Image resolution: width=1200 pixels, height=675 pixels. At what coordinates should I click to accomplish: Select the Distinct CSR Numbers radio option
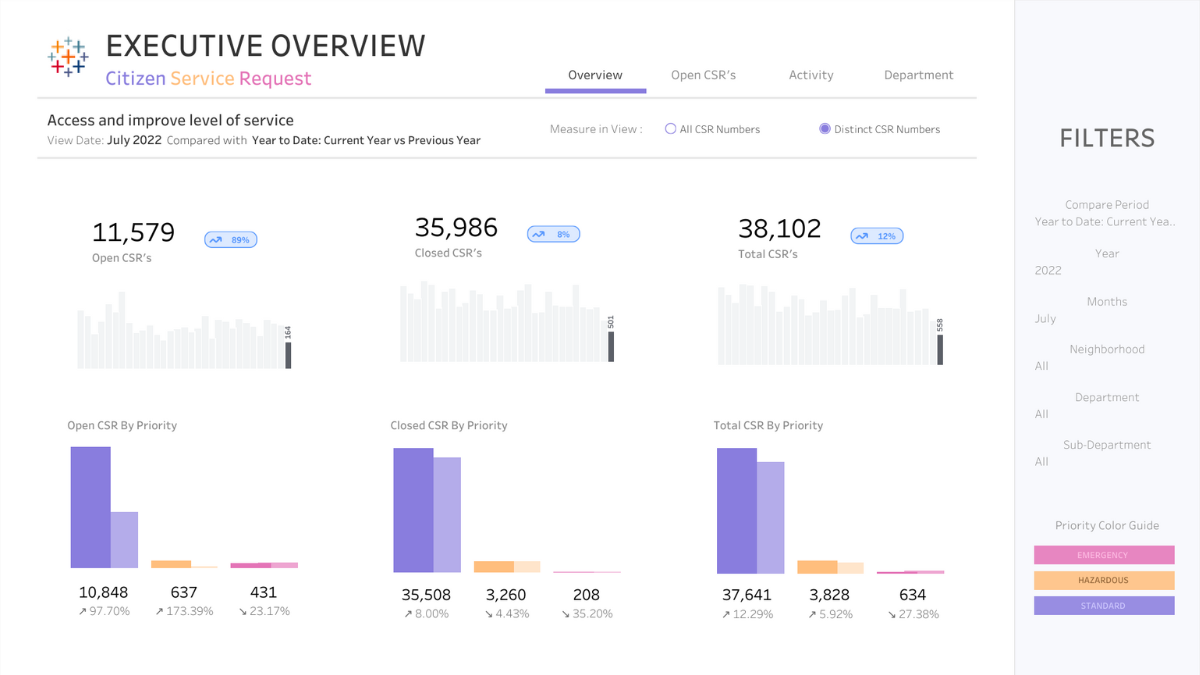click(x=825, y=129)
